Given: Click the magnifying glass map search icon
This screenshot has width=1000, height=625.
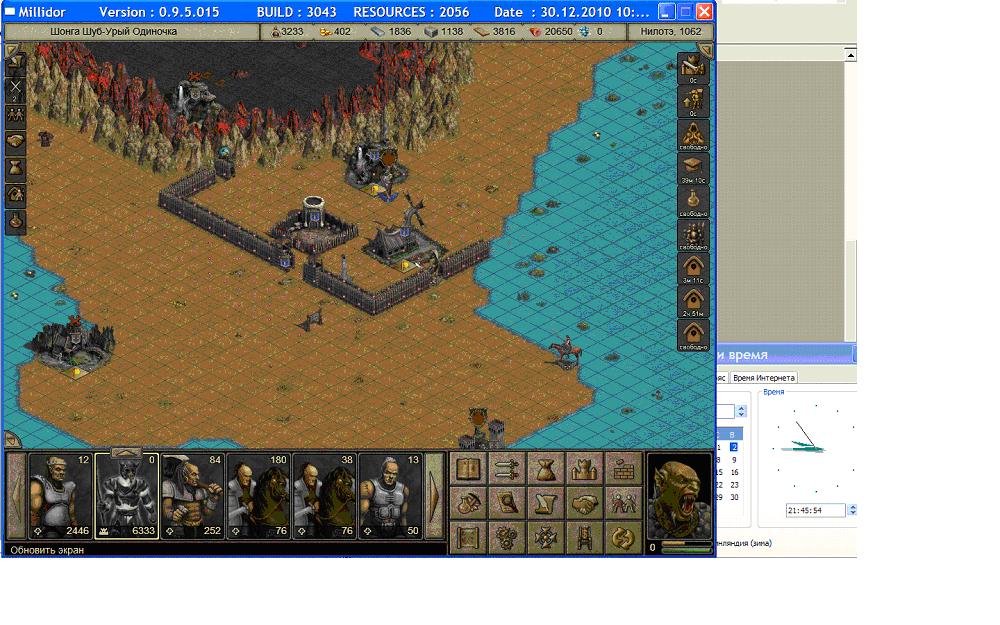Looking at the screenshot, I should [506, 503].
